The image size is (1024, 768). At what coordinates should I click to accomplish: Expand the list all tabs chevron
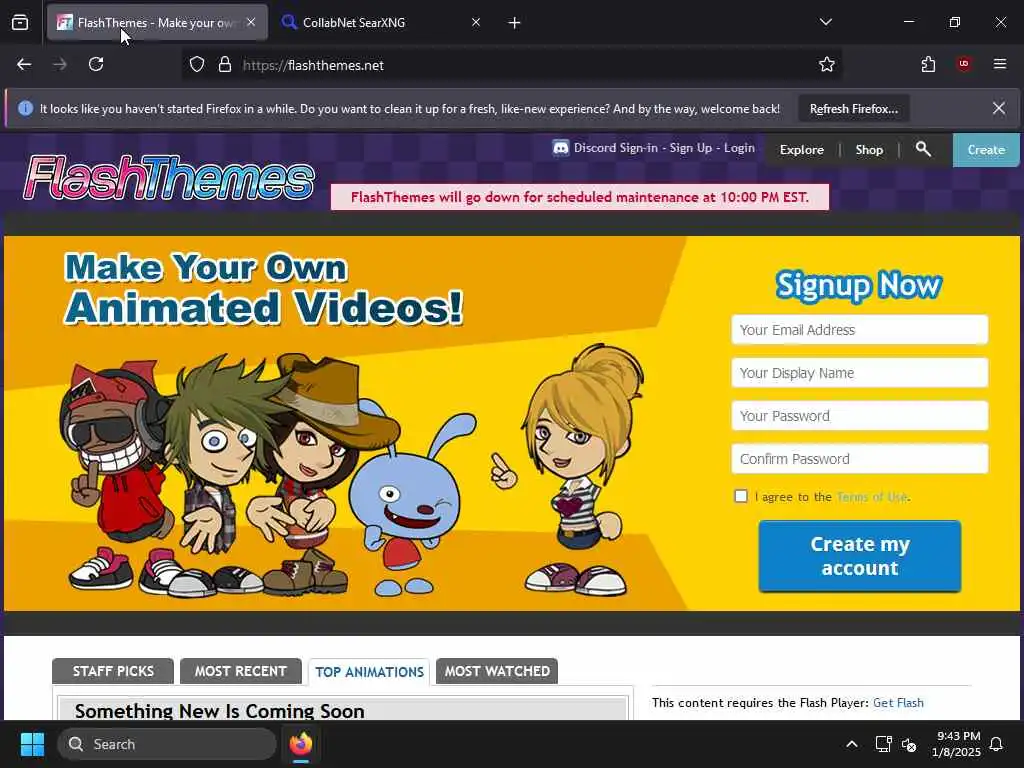(x=825, y=22)
